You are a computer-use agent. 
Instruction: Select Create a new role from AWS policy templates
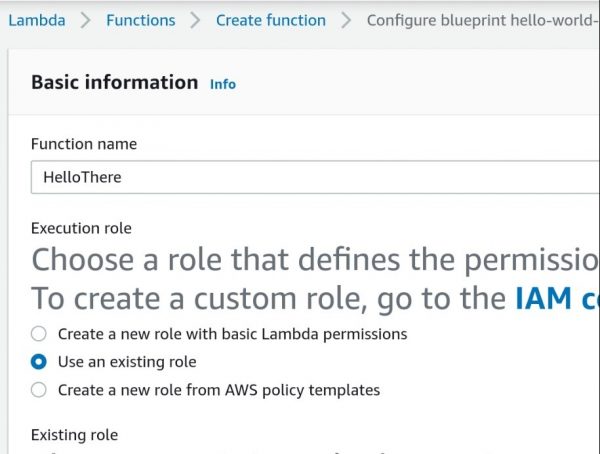(x=39, y=390)
